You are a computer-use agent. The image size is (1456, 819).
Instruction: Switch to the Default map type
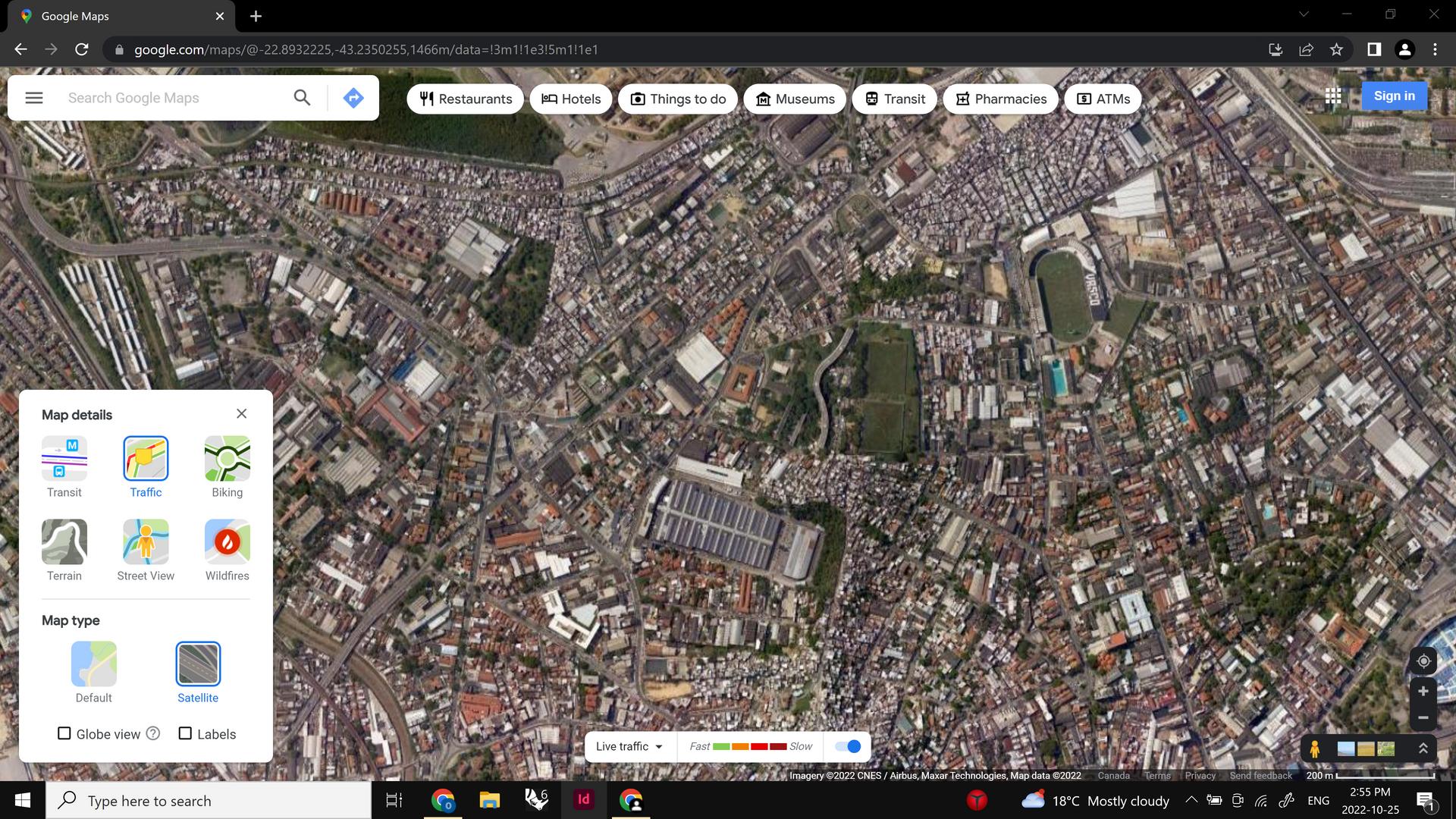point(94,664)
